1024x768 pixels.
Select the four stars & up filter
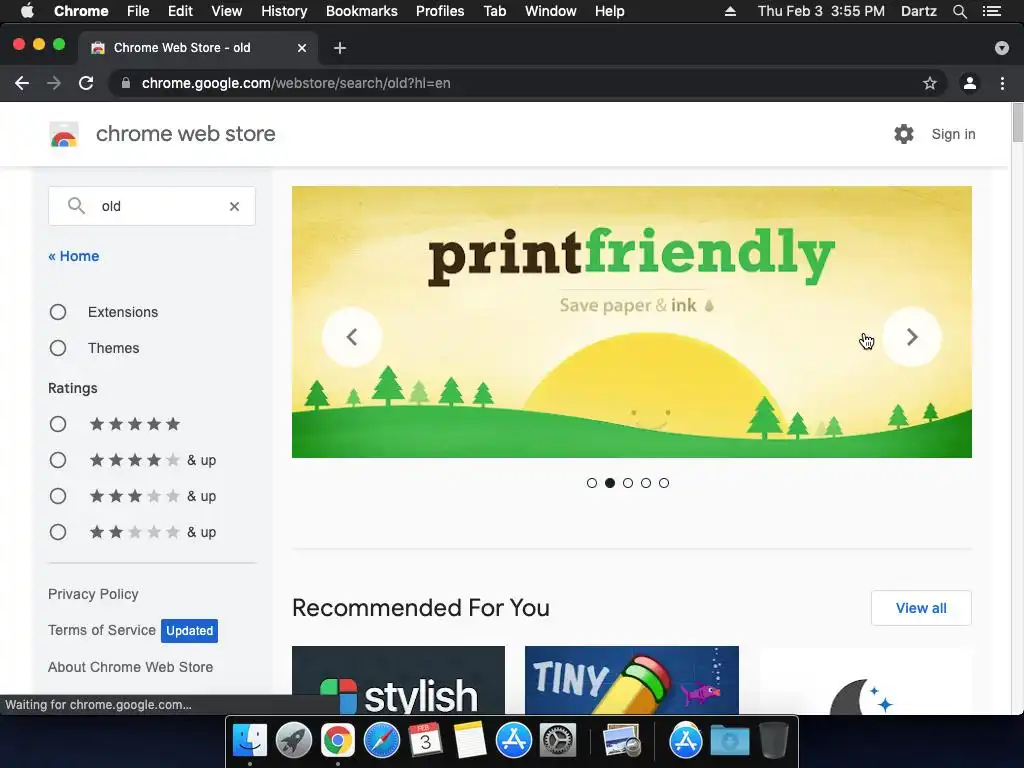(58, 460)
